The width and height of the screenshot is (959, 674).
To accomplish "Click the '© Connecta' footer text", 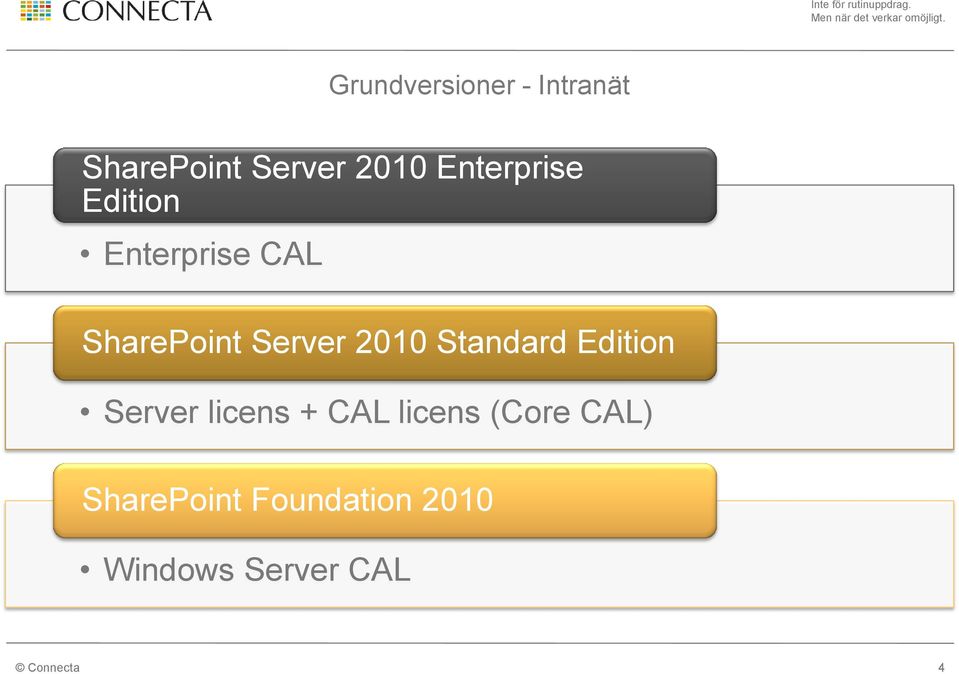I will point(48,667).
